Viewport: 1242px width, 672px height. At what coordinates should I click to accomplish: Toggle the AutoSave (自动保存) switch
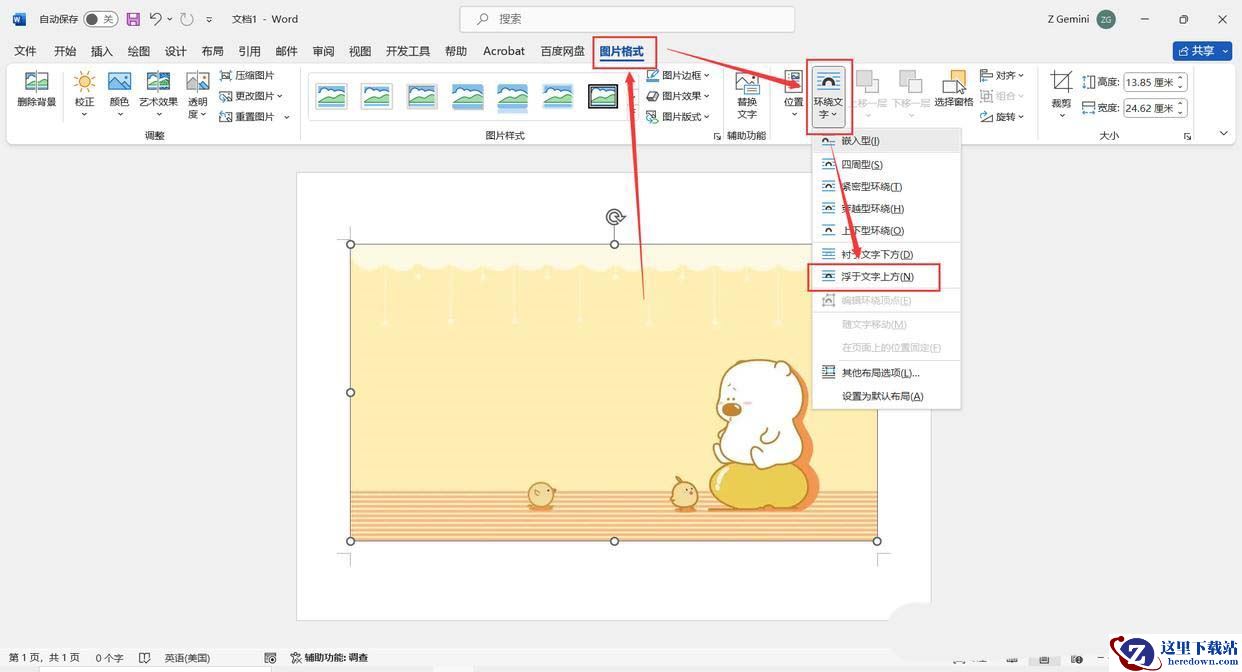pos(100,19)
